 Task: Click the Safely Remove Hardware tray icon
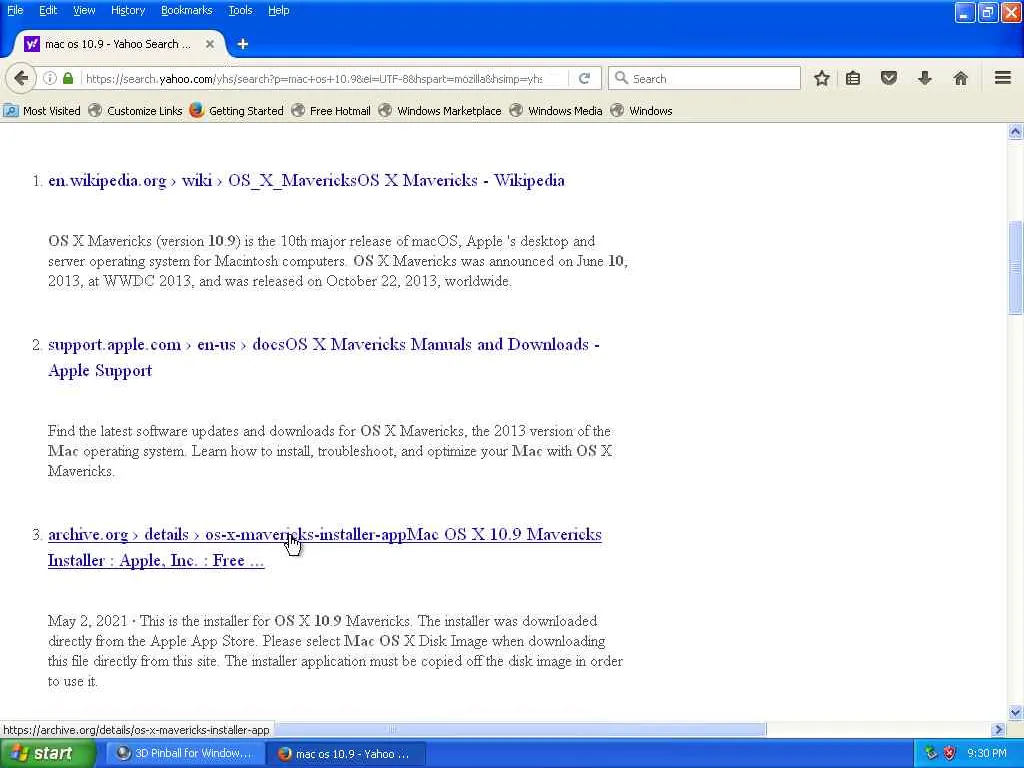[931, 753]
